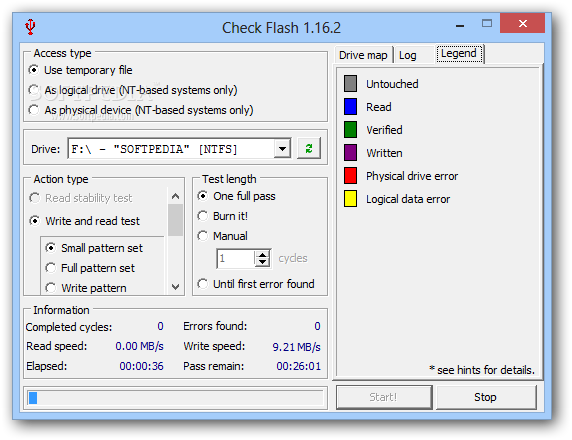Viewport: 572px width, 440px height.
Task: Click the 'see hints for details' note
Action: coord(482,370)
